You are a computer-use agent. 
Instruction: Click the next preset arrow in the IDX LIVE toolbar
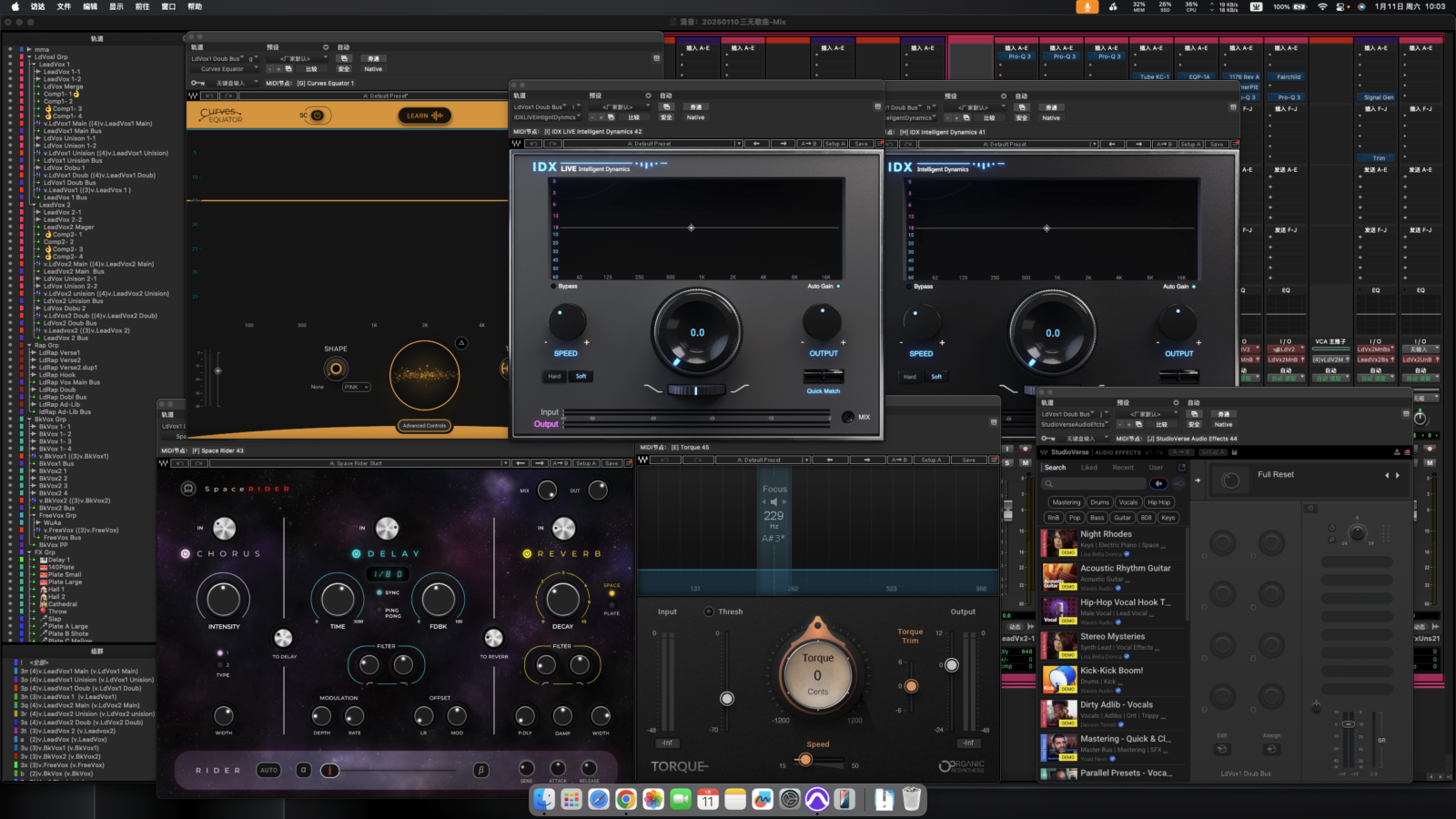click(x=783, y=144)
